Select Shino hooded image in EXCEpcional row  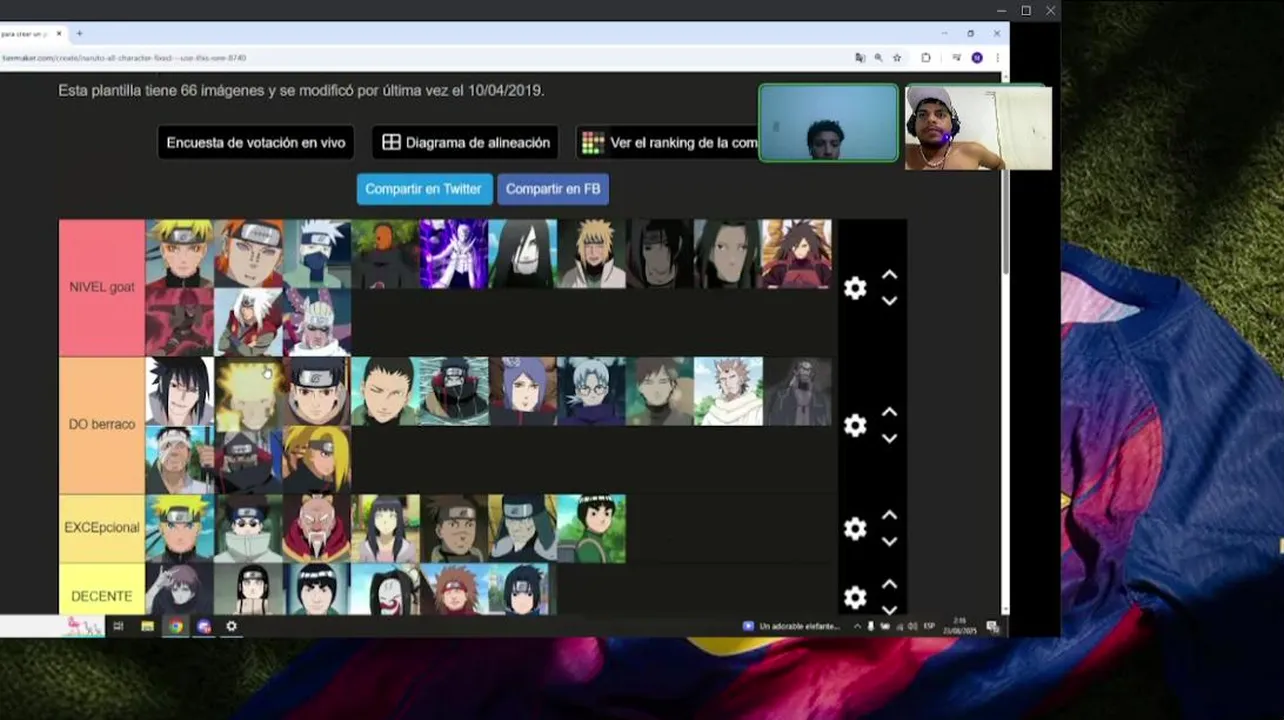[x=248, y=528]
